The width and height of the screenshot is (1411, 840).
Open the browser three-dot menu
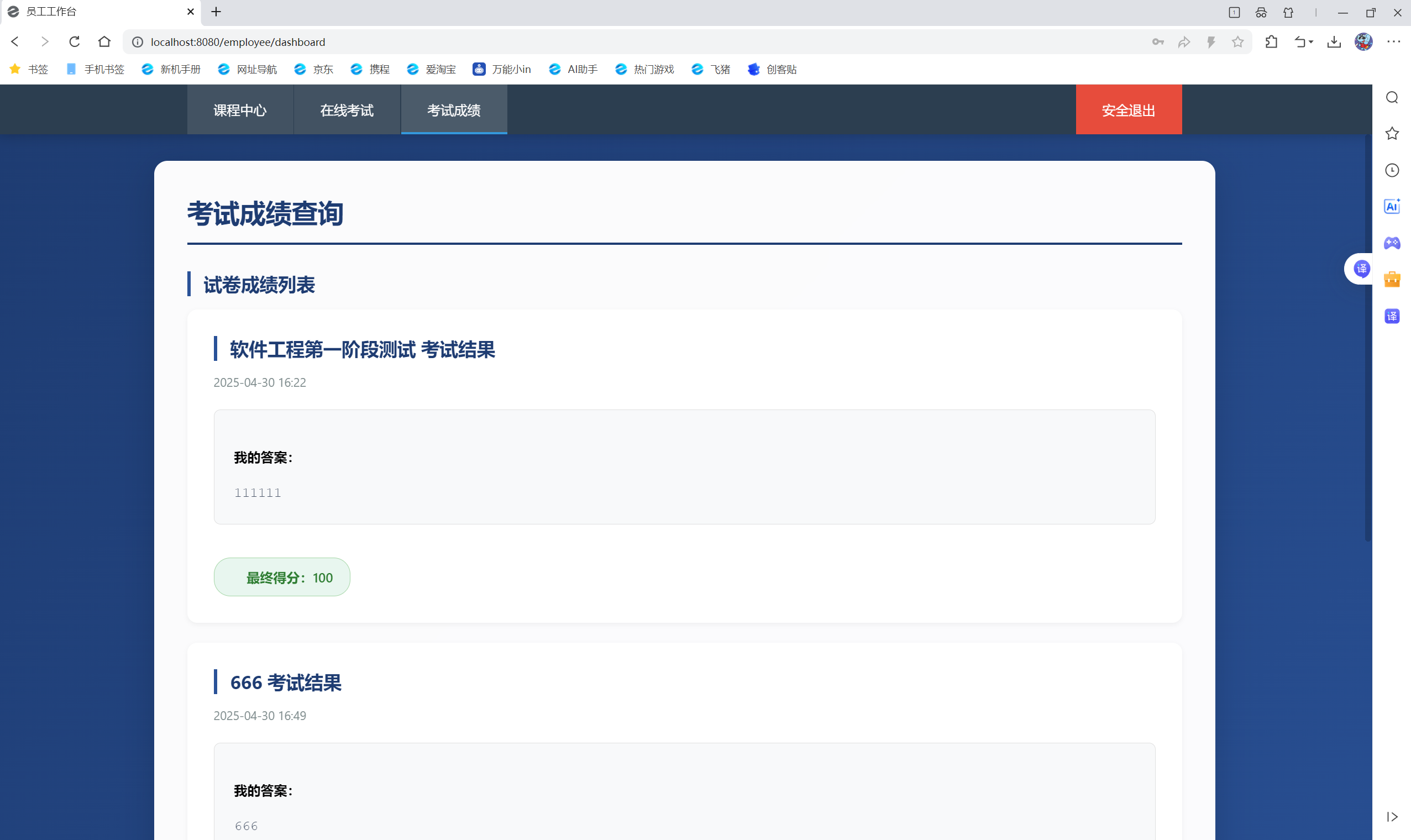pos(1393,42)
